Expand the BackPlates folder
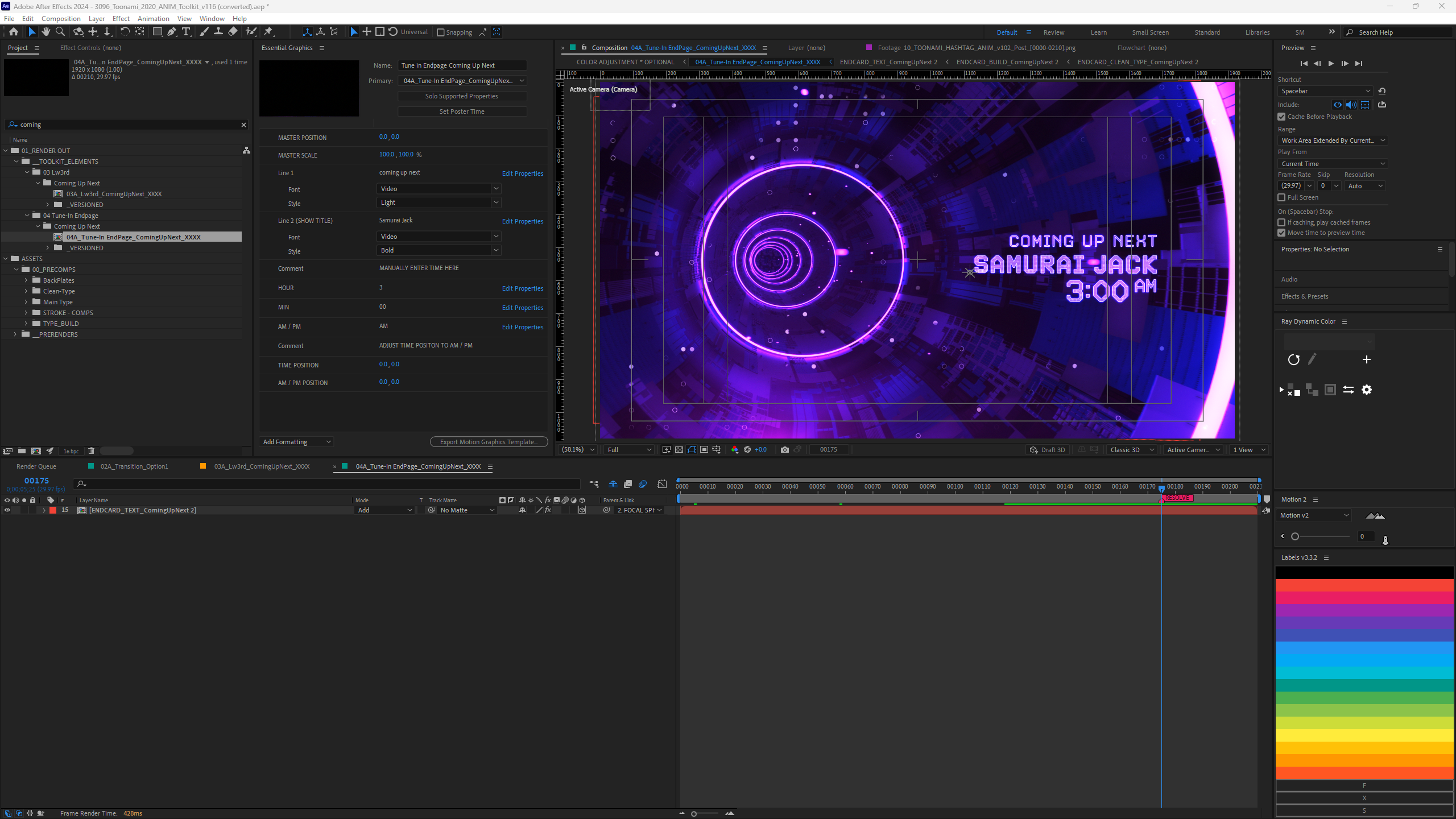The image size is (1456, 819). [26, 280]
